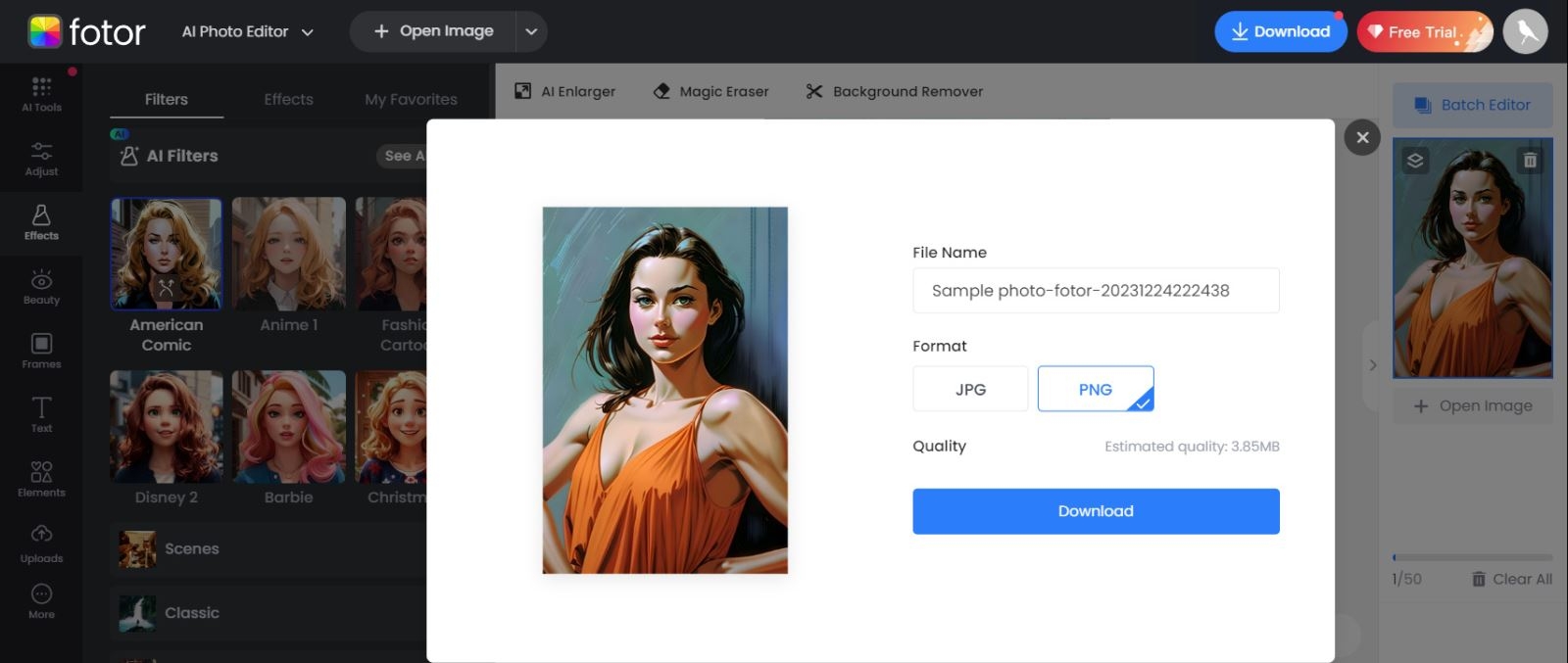
Task: Expand the Classic filter category
Action: click(269, 613)
